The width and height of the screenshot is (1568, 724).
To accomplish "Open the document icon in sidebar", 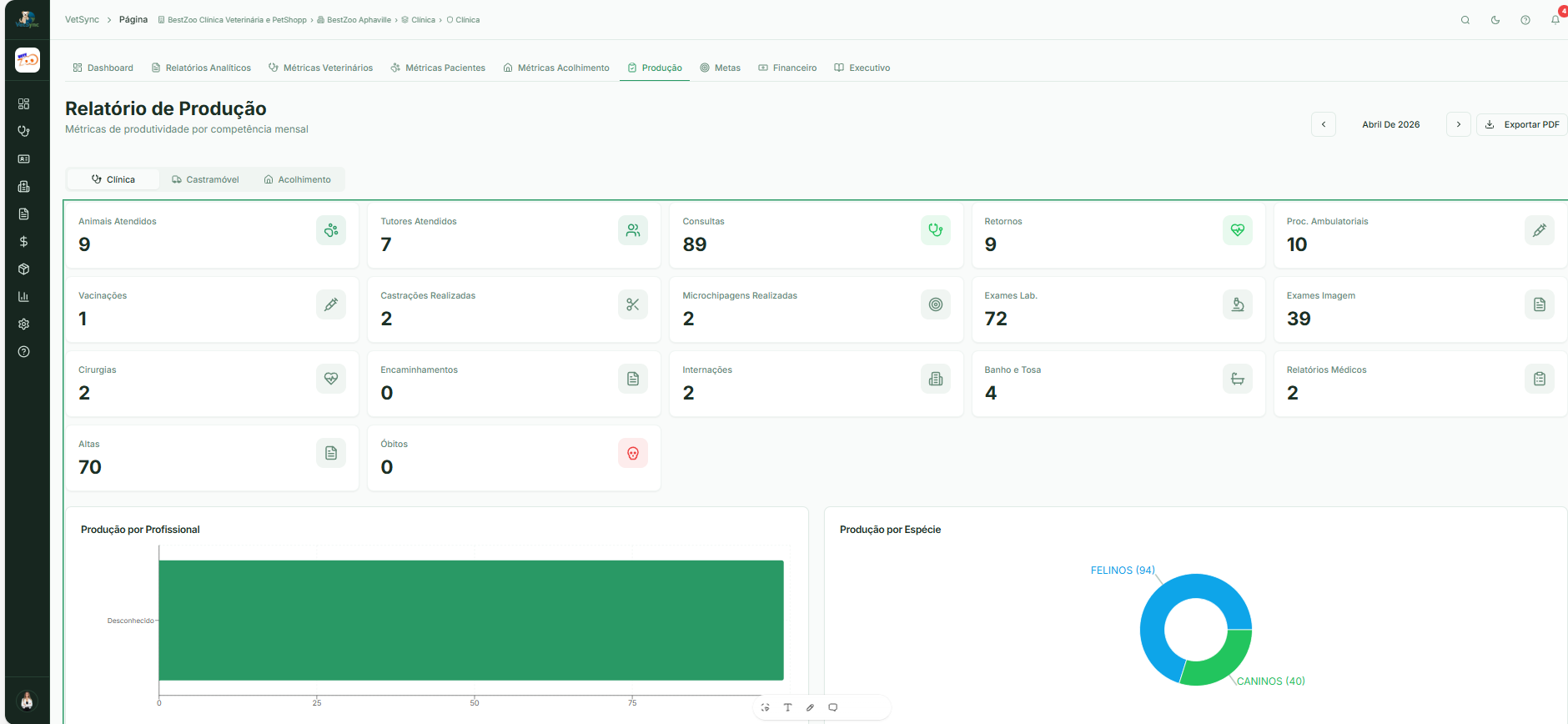I will point(24,214).
